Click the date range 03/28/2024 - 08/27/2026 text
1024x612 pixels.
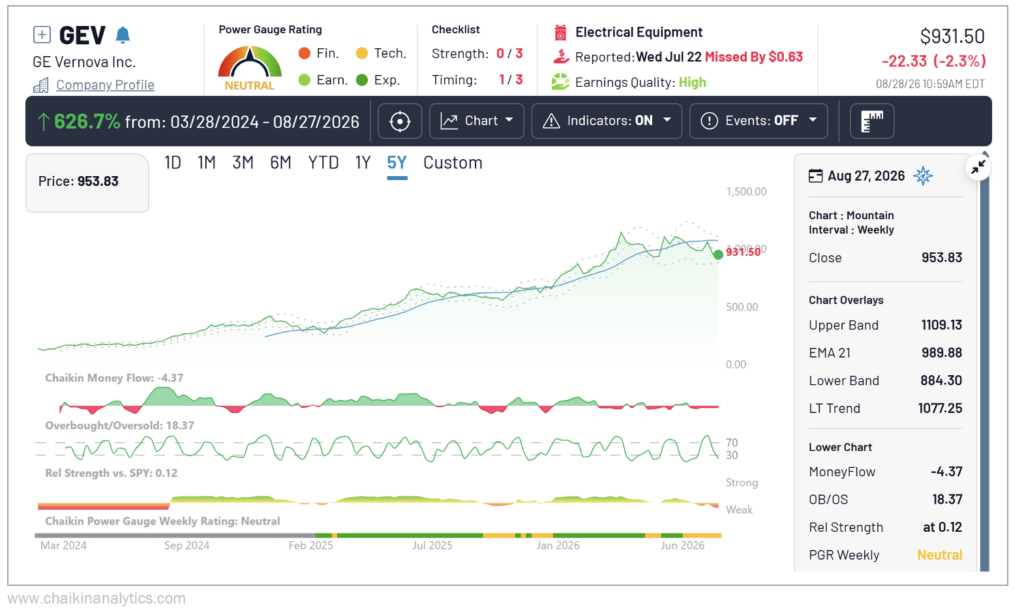tap(264, 122)
